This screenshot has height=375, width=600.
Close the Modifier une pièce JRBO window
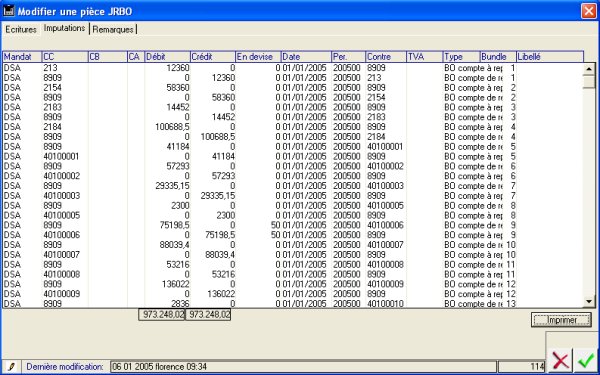pos(589,11)
